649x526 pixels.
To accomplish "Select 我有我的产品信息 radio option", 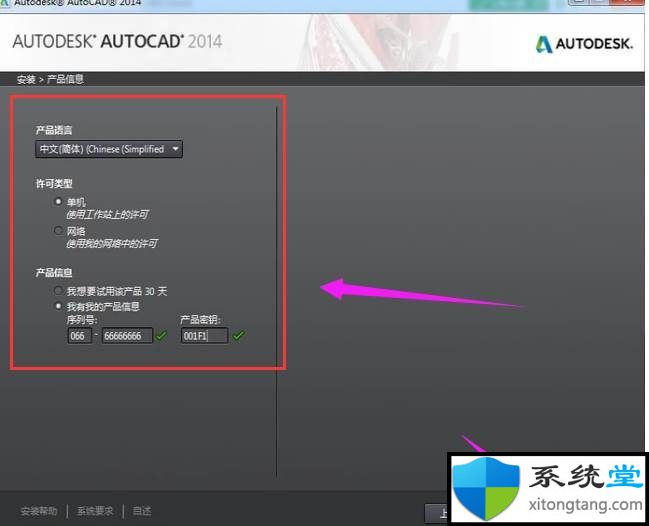I will coord(58,306).
